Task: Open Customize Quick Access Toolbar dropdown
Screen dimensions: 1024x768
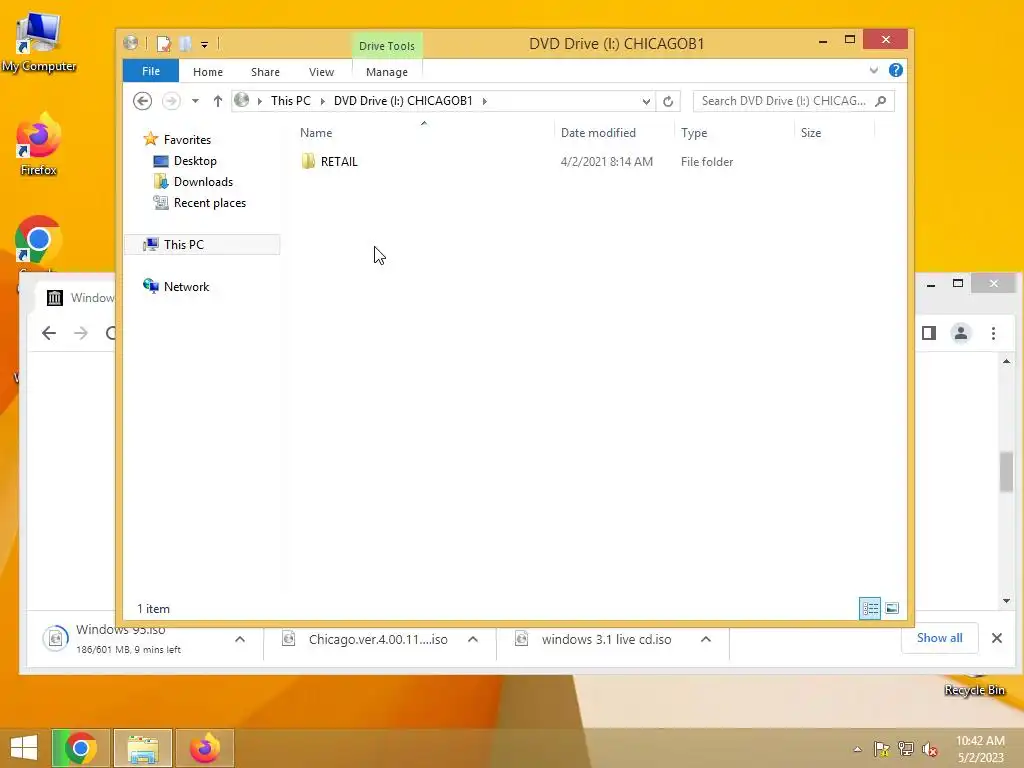Action: point(204,44)
